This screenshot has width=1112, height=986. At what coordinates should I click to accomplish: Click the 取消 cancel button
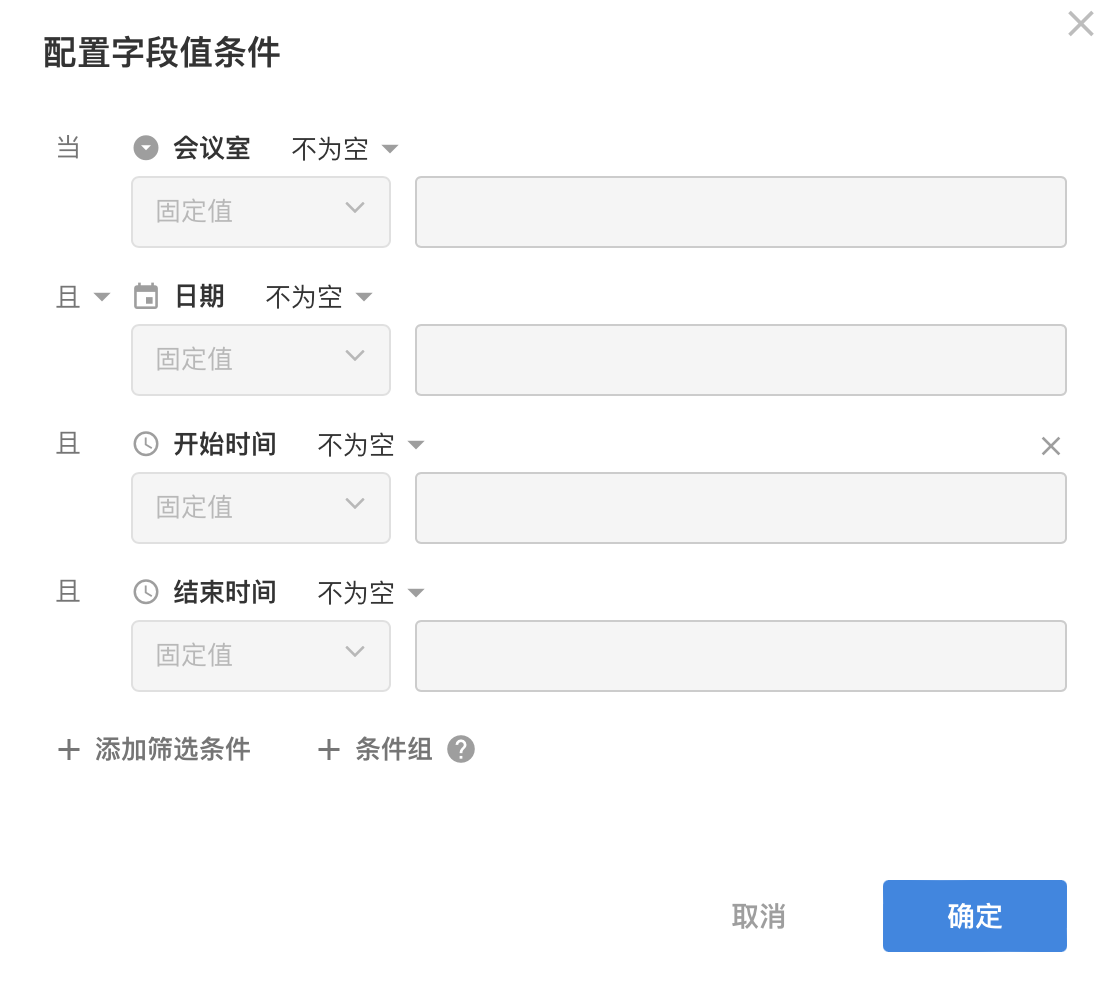[x=758, y=917]
